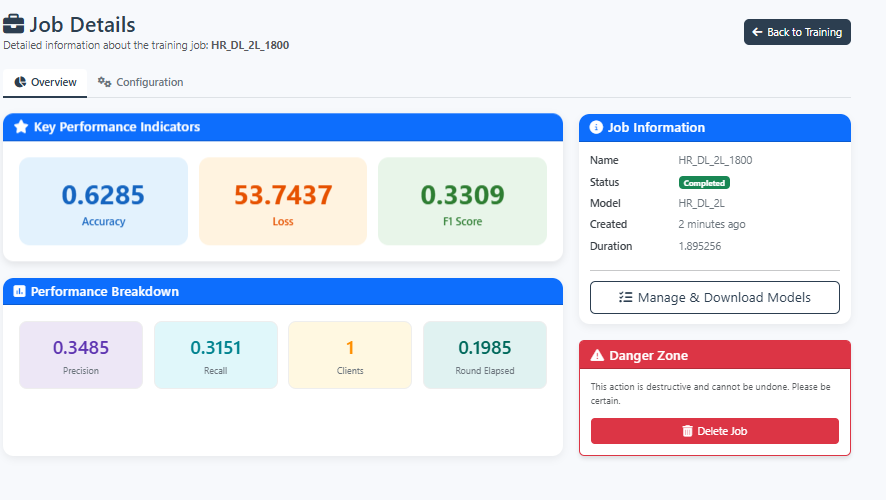Open Manage & Download Models

[x=715, y=297]
